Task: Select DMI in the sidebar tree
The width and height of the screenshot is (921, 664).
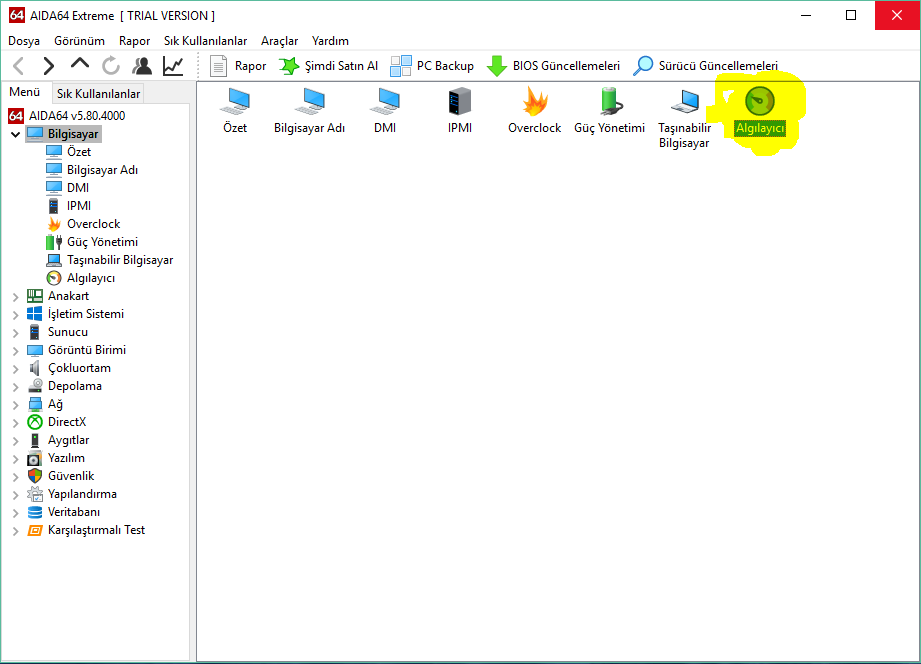Action: pyautogui.click(x=68, y=188)
